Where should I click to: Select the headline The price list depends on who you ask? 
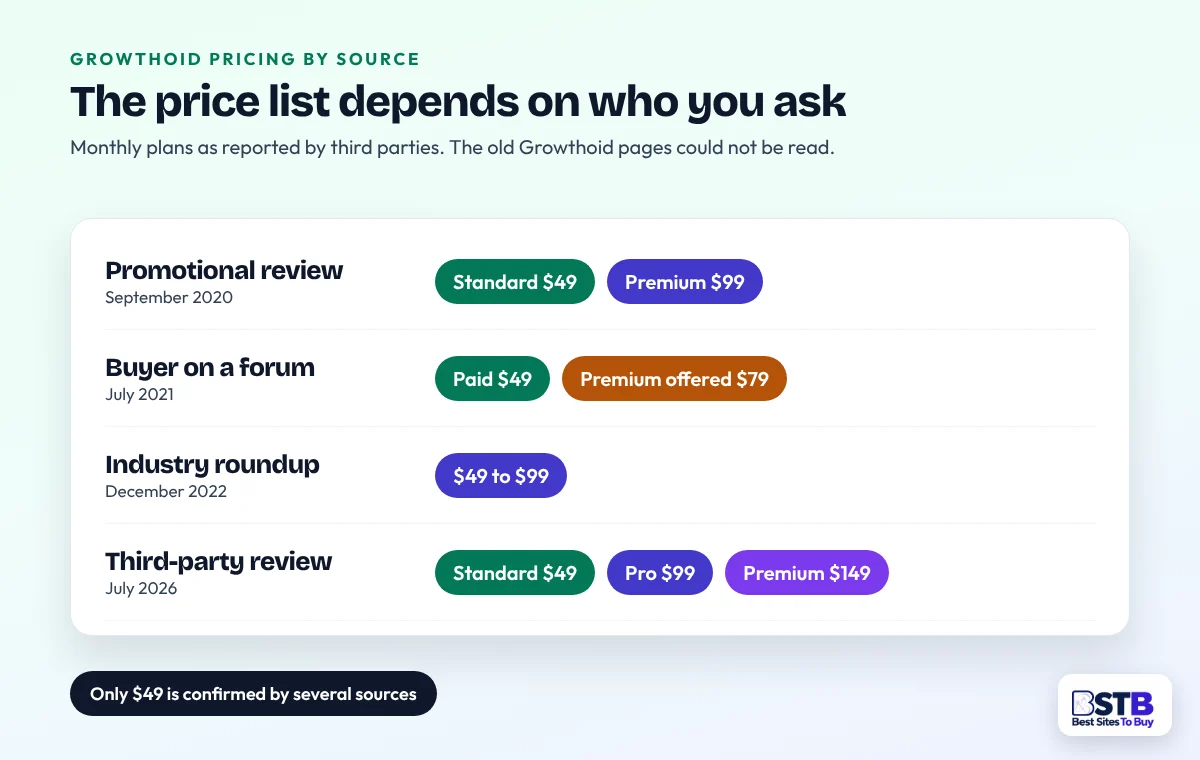tap(458, 101)
